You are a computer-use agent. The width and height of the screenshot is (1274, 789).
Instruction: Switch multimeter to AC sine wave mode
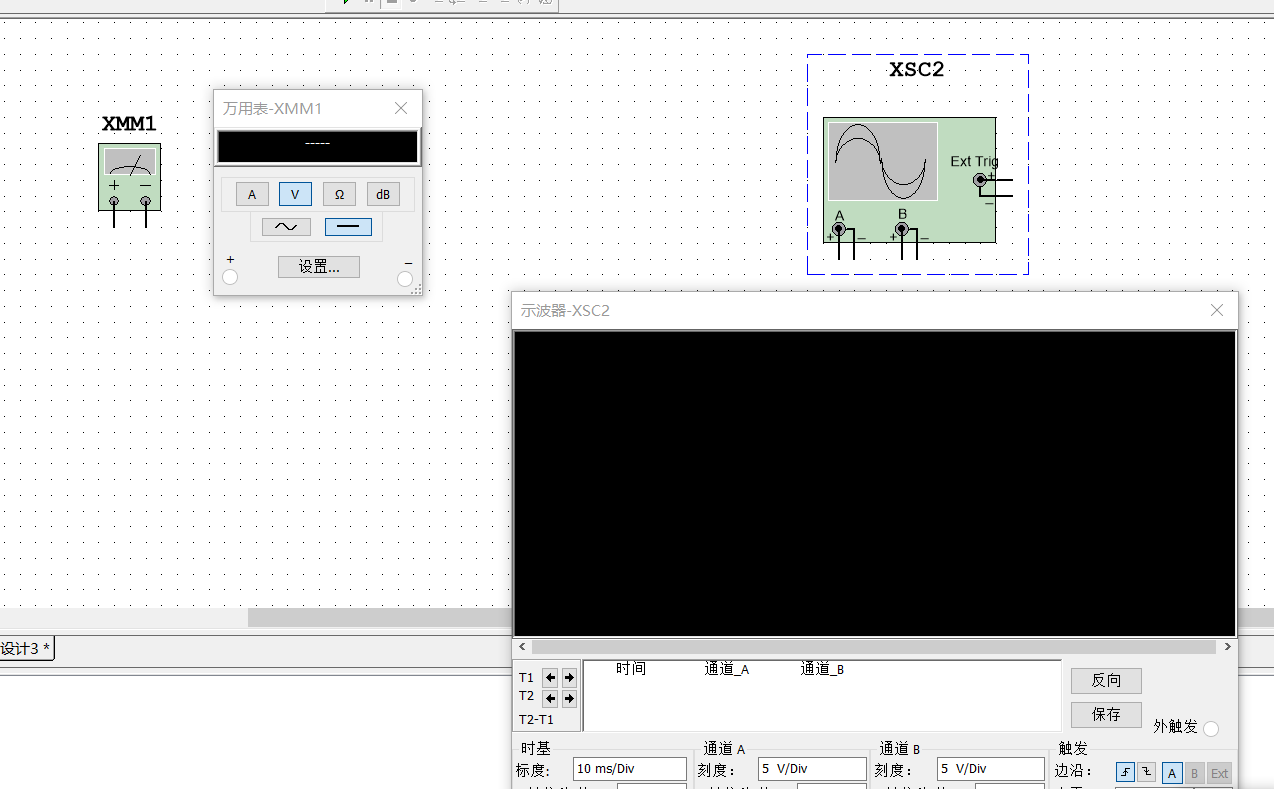pos(286,227)
